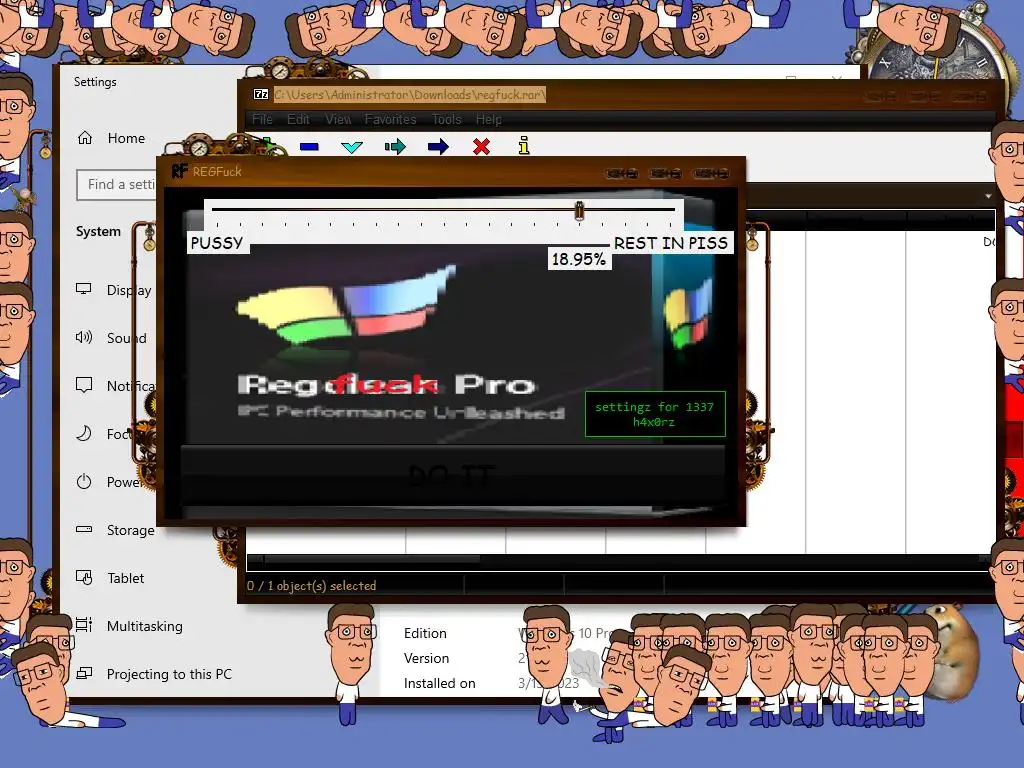Open the File menu in 7-Zip

coord(263,120)
